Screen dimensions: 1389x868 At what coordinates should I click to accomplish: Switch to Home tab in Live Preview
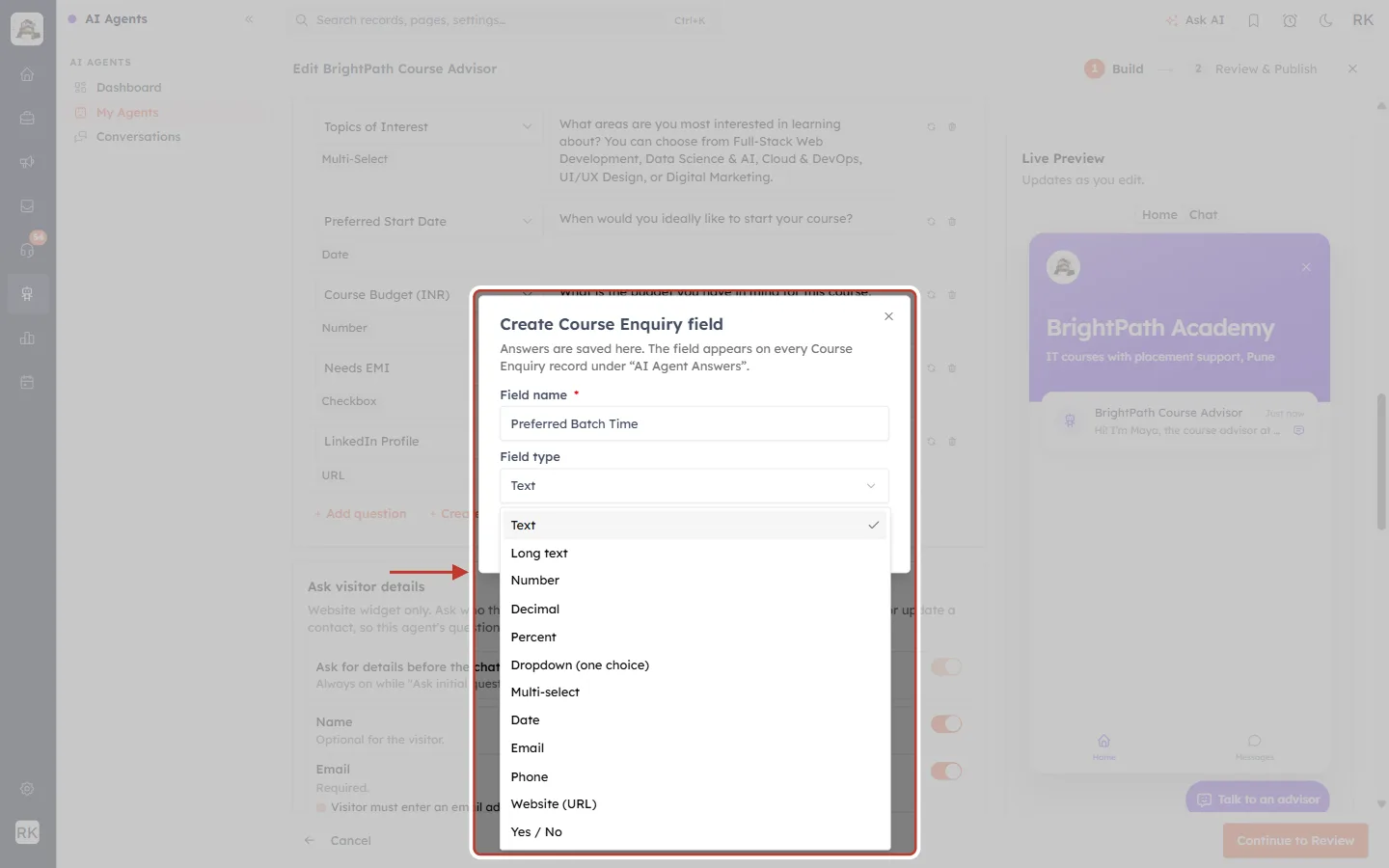click(x=1159, y=215)
